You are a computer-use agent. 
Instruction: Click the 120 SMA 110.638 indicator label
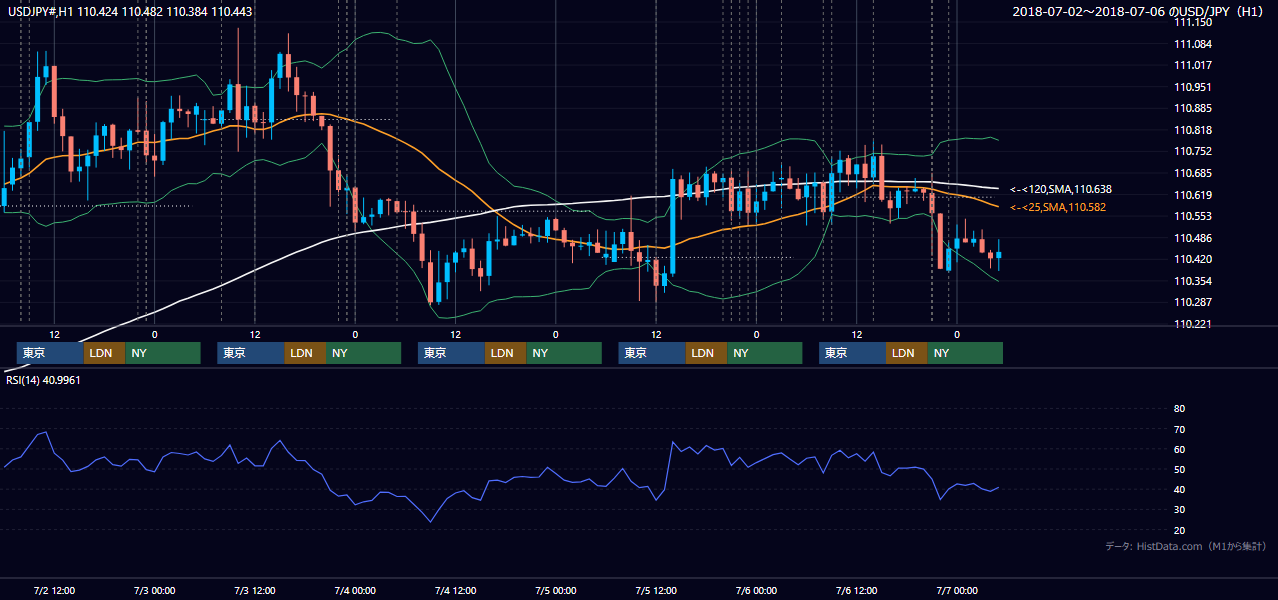pyautogui.click(x=1061, y=189)
